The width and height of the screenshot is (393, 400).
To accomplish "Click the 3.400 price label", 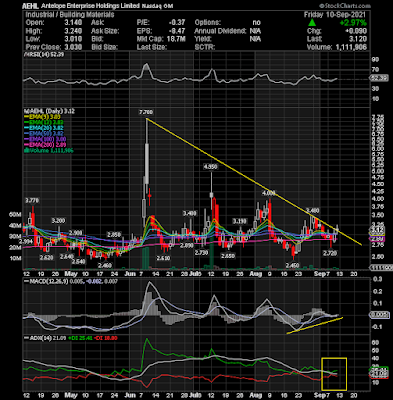I will pos(189,213).
